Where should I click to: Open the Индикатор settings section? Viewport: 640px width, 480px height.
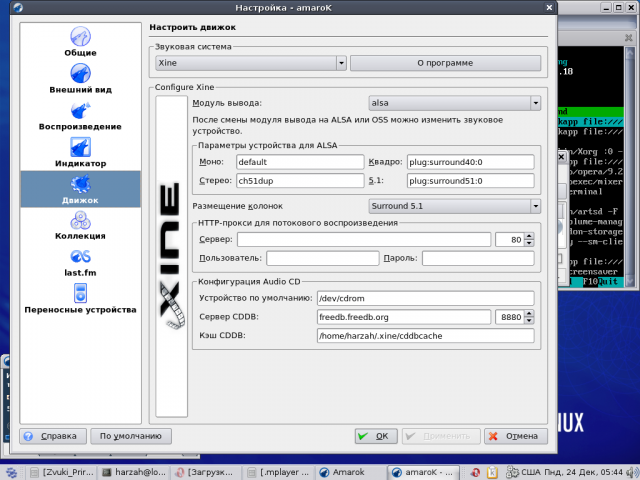click(x=80, y=152)
